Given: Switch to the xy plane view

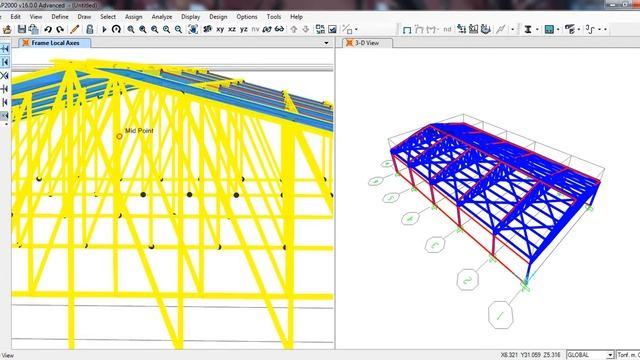Looking at the screenshot, I should (x=220, y=29).
